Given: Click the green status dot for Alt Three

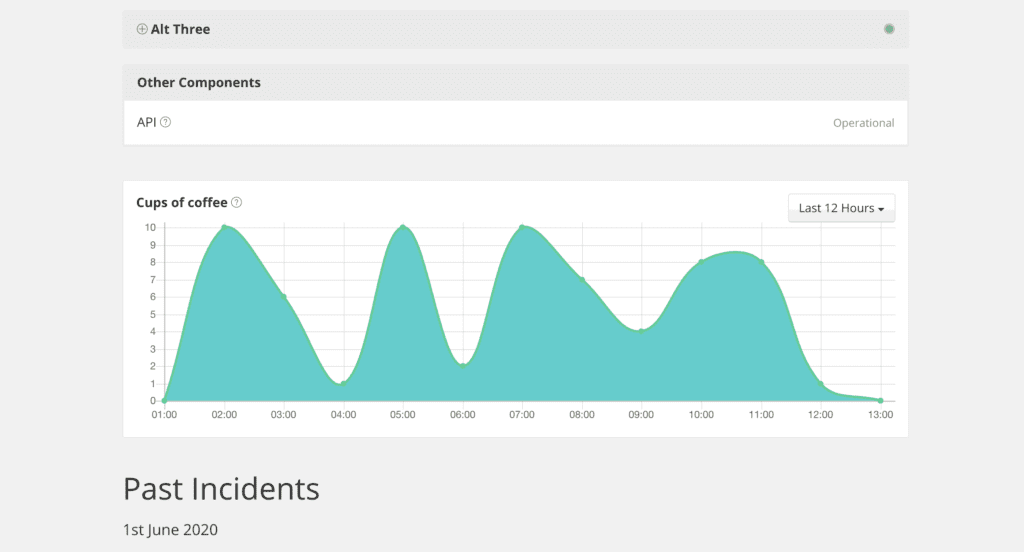Looking at the screenshot, I should (889, 29).
